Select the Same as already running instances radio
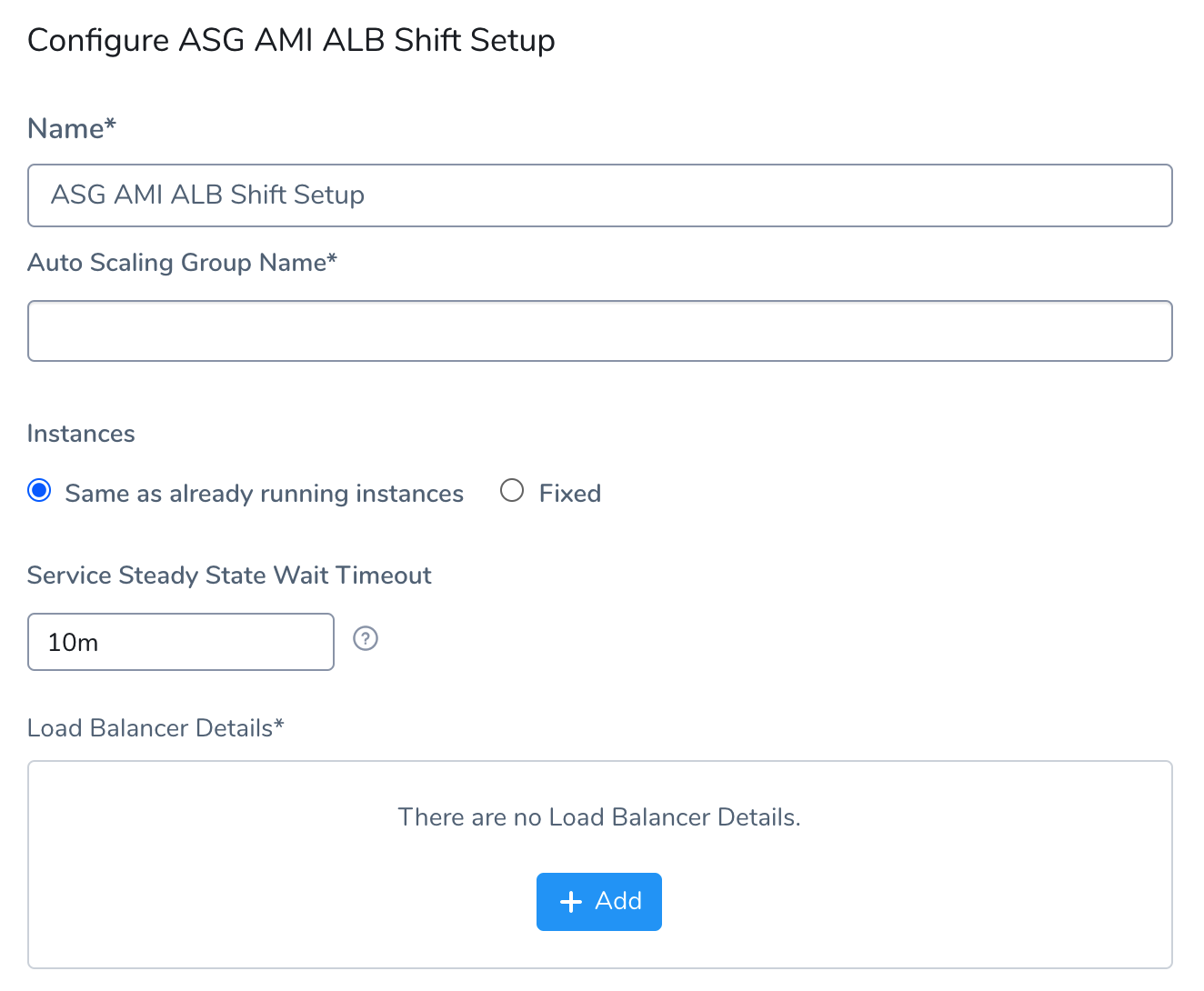The image size is (1204, 991). click(39, 491)
